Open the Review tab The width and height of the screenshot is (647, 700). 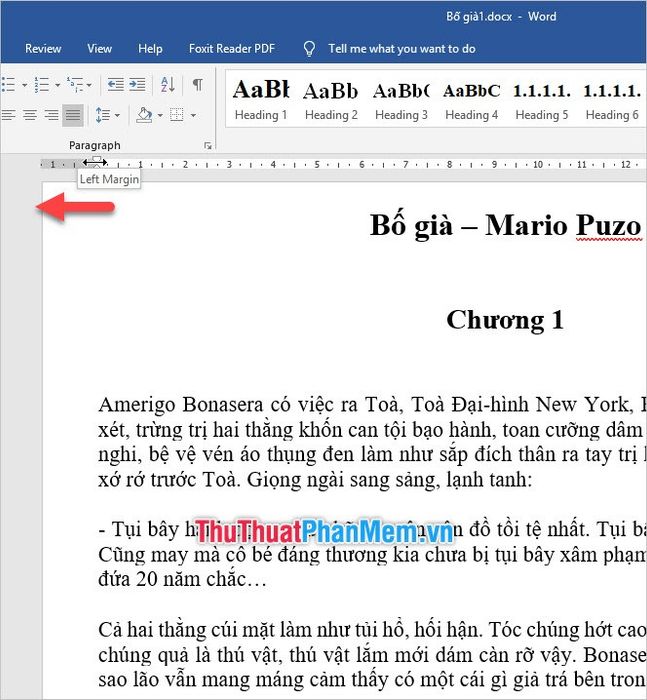pos(43,49)
